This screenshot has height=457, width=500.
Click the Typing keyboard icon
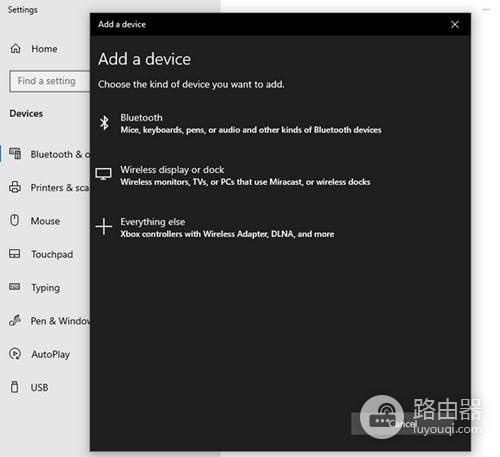pos(15,287)
